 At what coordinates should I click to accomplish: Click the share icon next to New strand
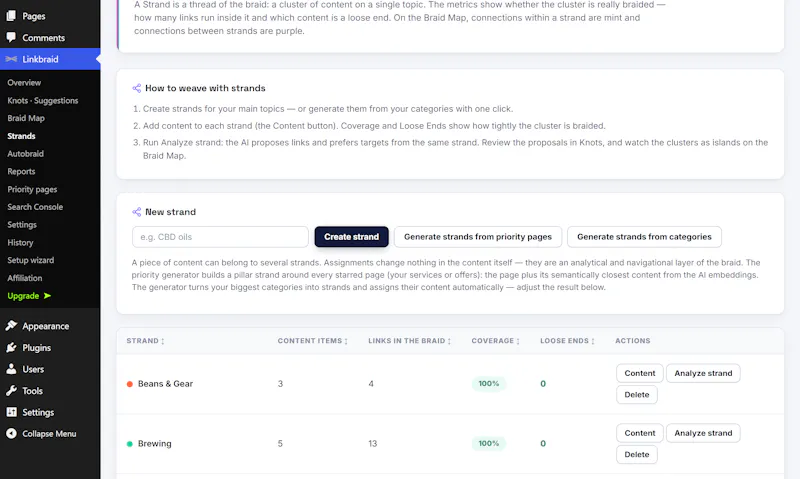(137, 212)
